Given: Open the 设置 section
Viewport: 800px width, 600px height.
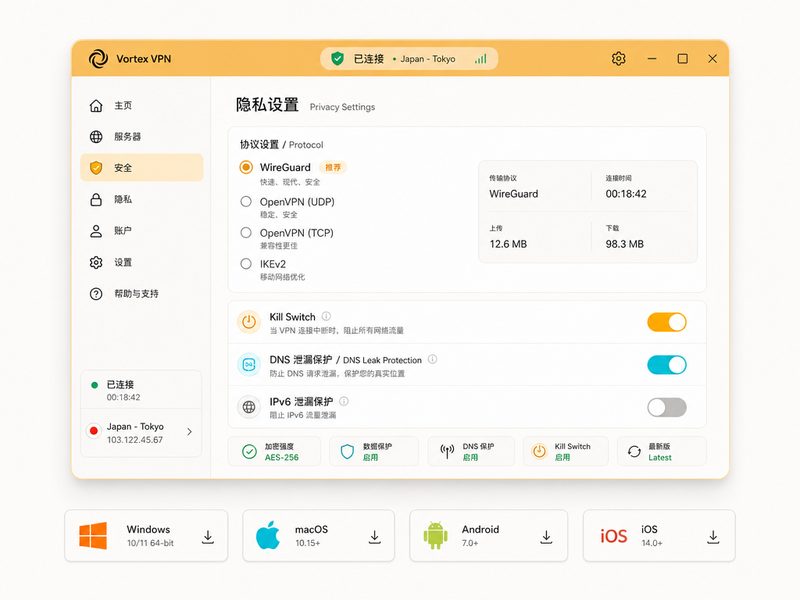Looking at the screenshot, I should coord(141,262).
